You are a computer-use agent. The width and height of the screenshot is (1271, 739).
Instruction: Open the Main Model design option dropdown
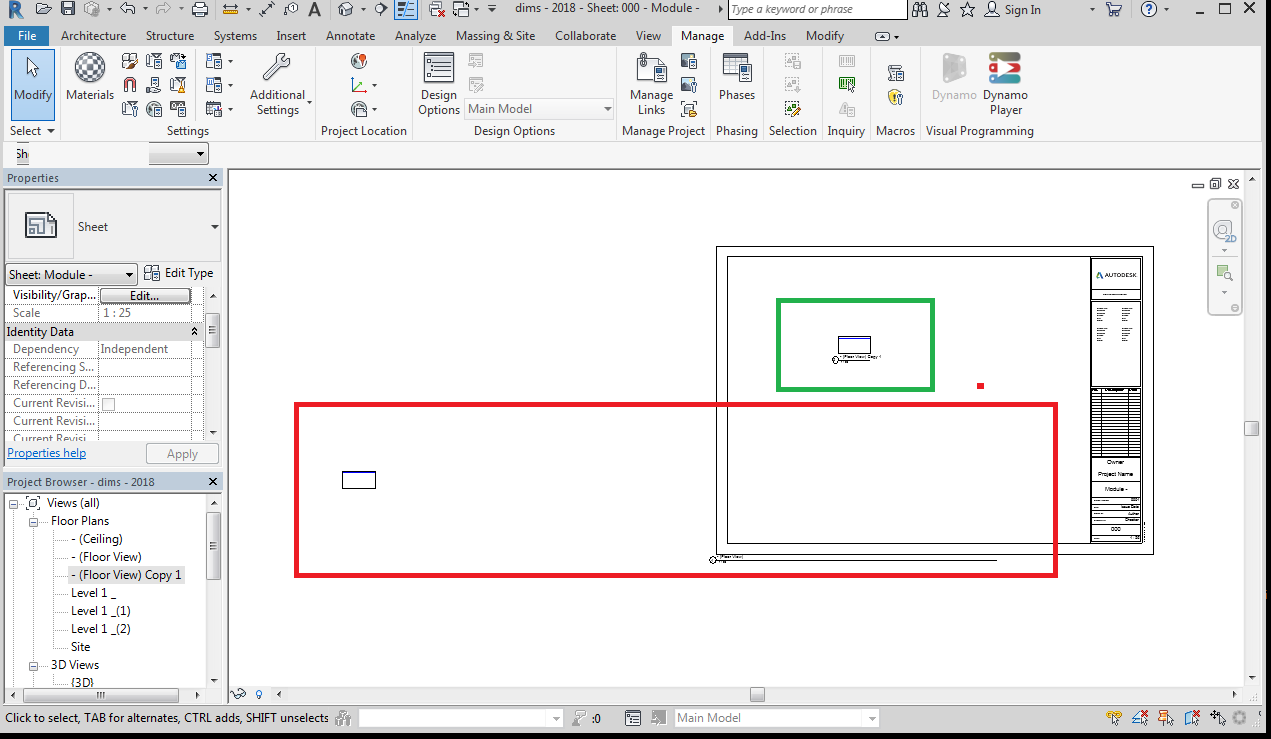(x=538, y=109)
